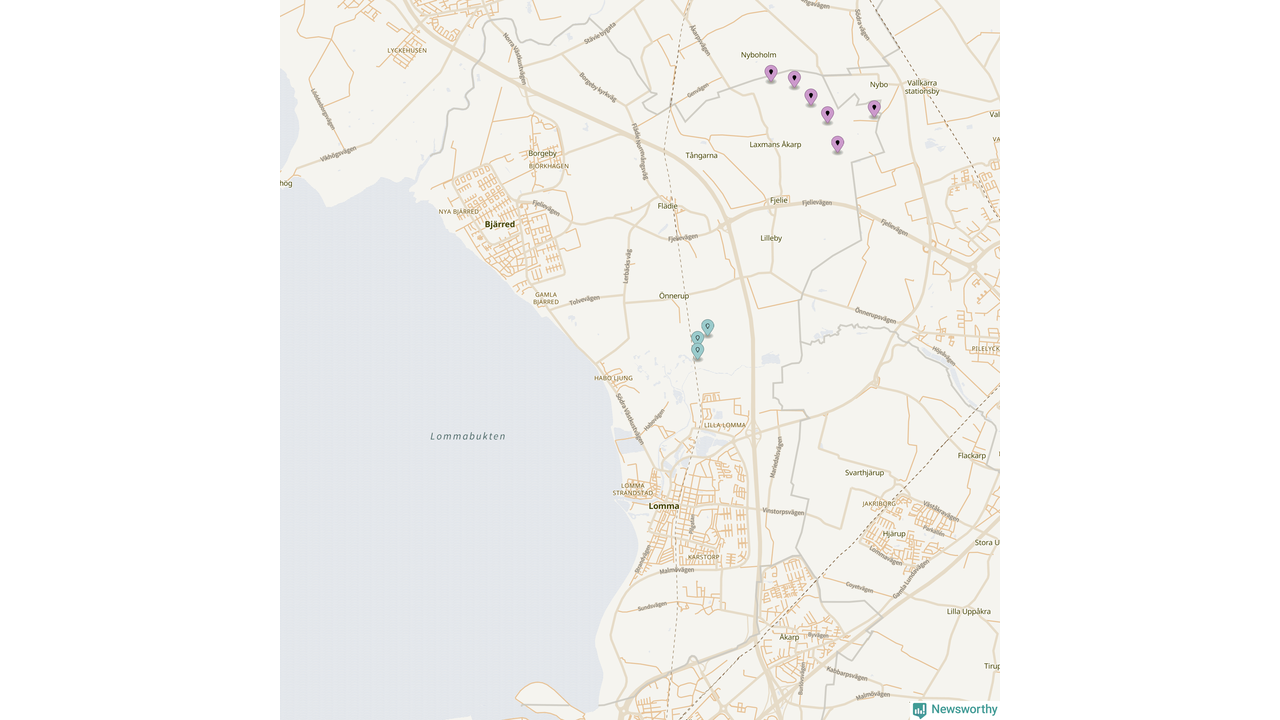Click the Flackarp place label

pos(972,455)
